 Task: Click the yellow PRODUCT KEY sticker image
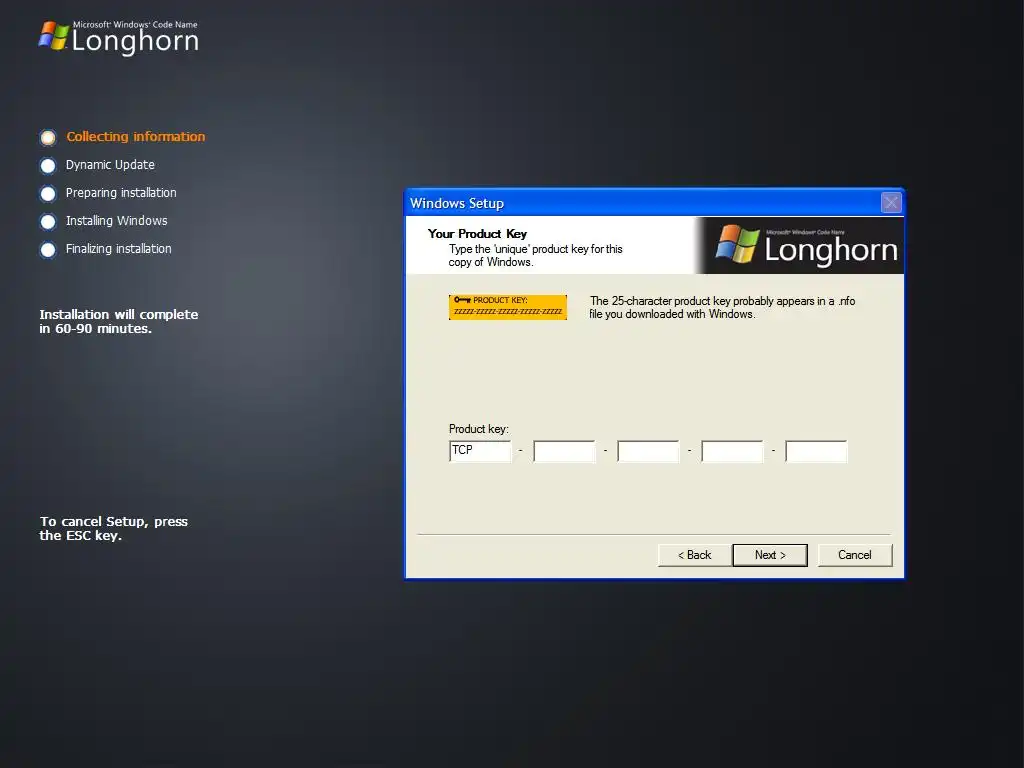click(507, 307)
